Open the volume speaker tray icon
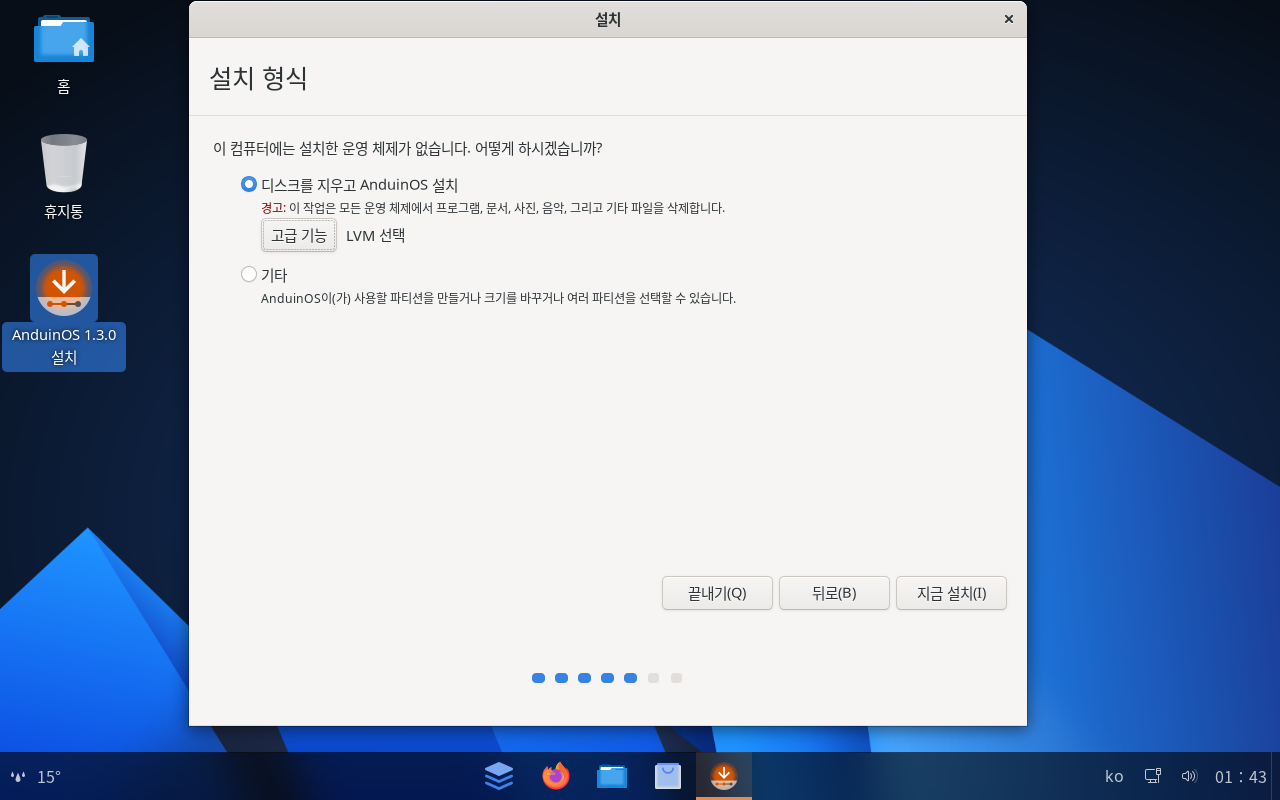Image resolution: width=1280 pixels, height=800 pixels. pyautogui.click(x=1189, y=776)
